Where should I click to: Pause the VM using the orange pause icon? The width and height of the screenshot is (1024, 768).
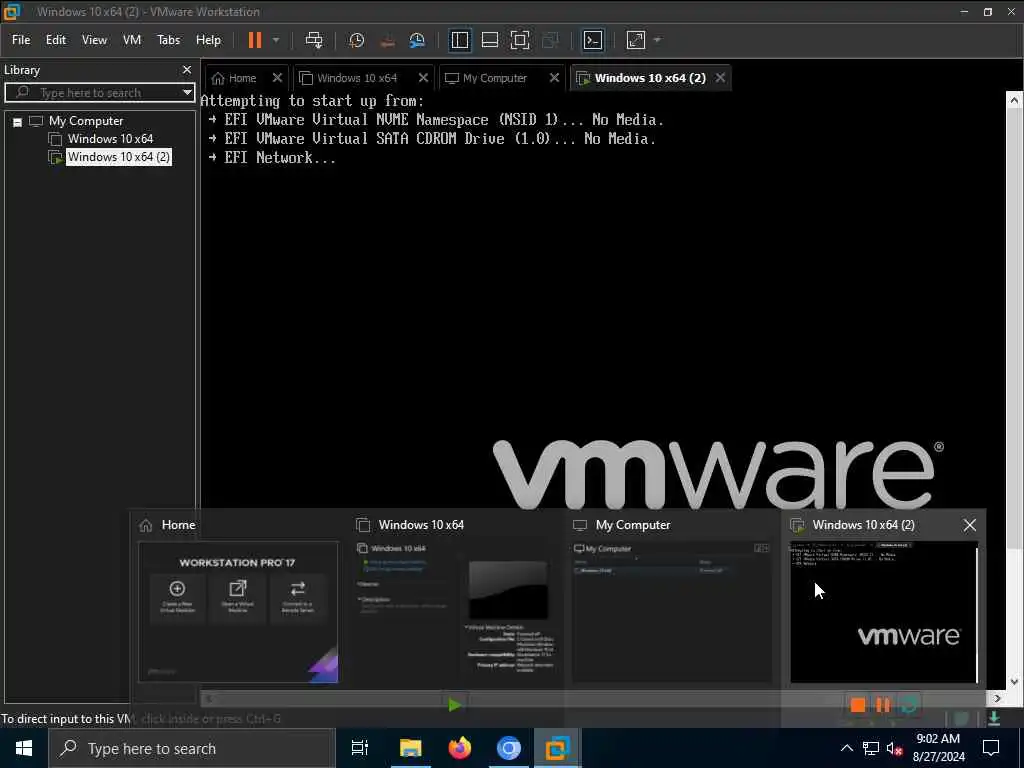(x=255, y=40)
